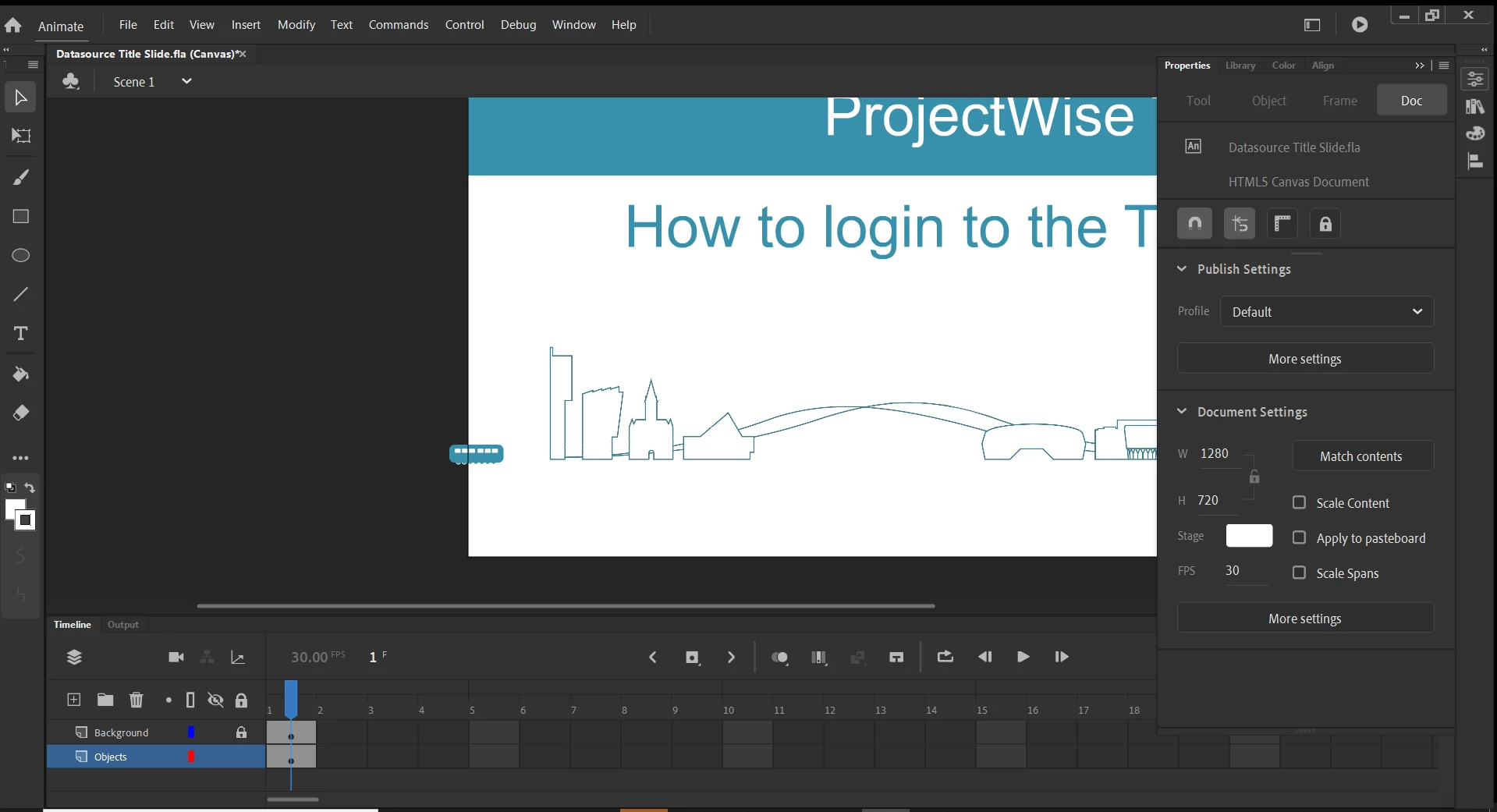Switch to the Output tab

(123, 625)
